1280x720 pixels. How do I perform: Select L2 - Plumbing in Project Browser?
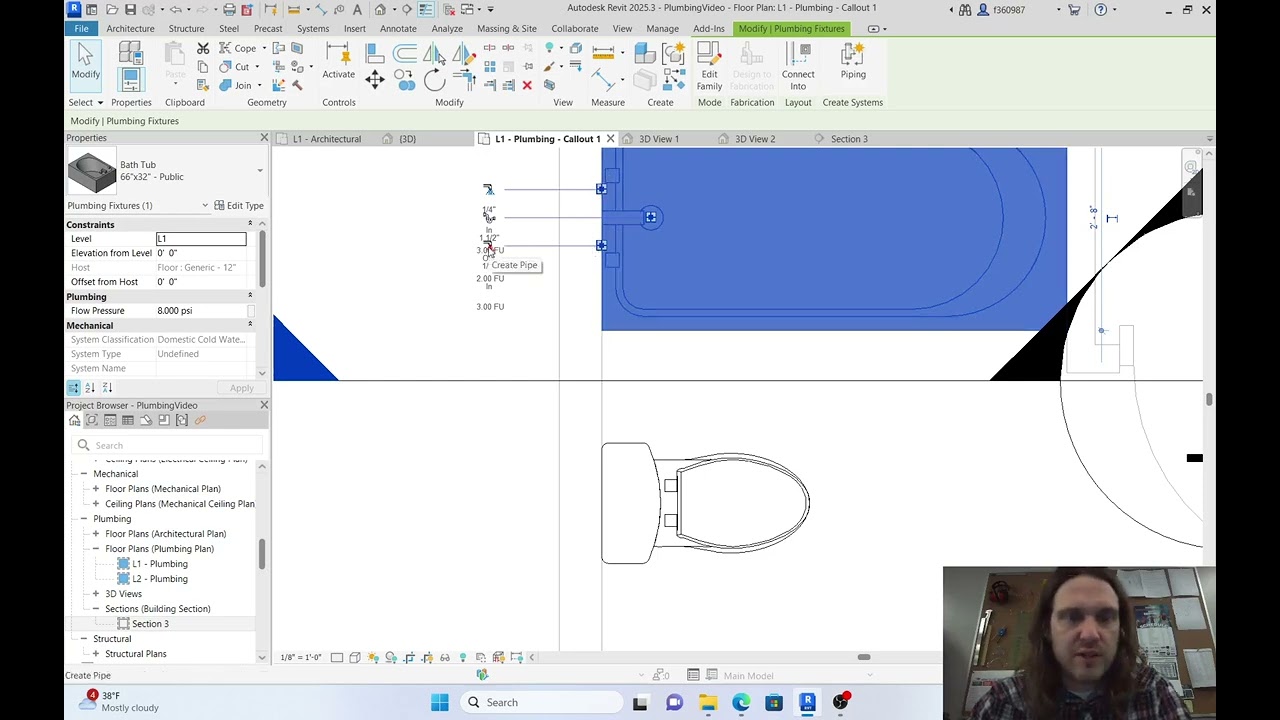[160, 579]
